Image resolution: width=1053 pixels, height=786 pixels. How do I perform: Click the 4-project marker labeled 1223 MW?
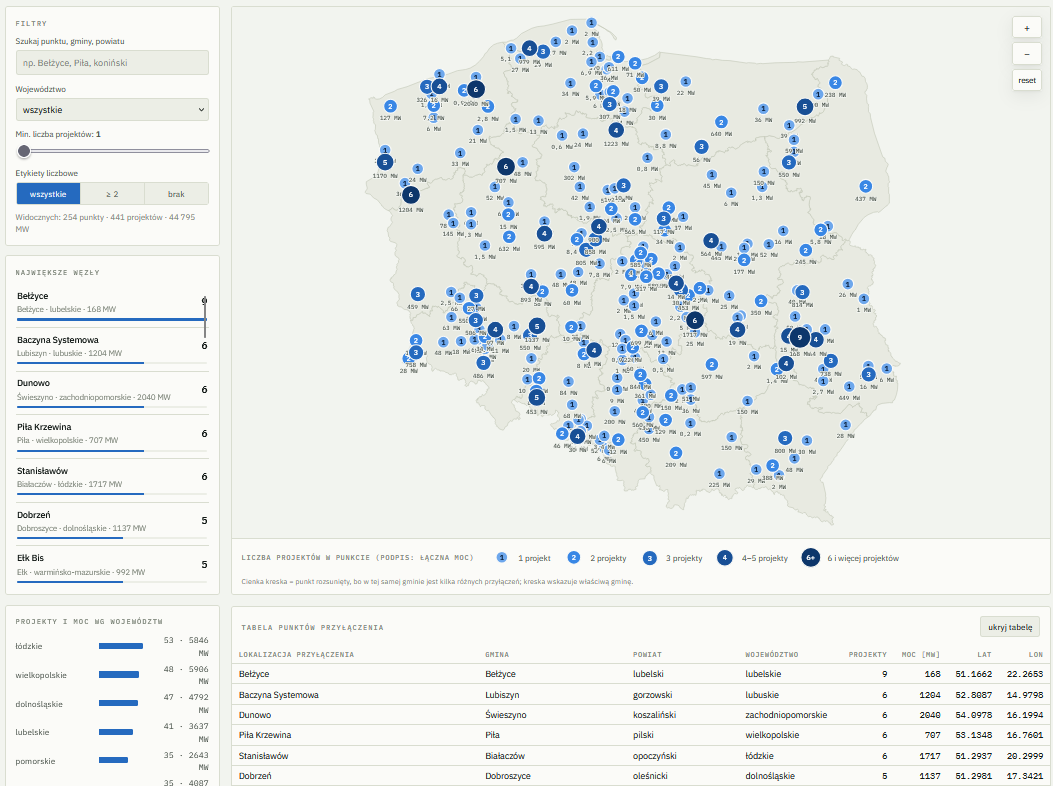point(616,130)
